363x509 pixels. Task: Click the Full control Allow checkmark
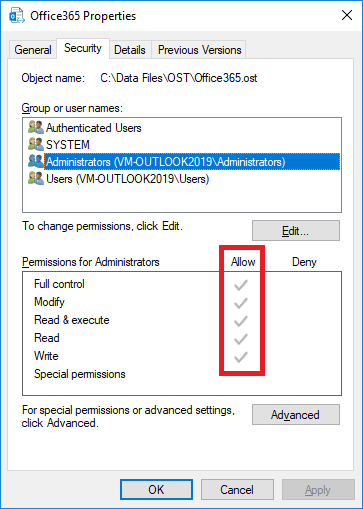[x=240, y=285]
